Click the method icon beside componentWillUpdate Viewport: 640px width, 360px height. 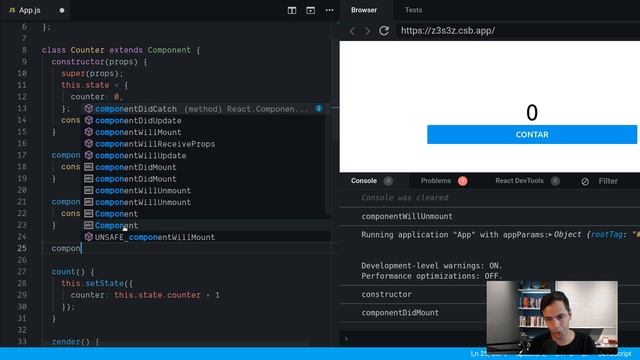click(89, 155)
